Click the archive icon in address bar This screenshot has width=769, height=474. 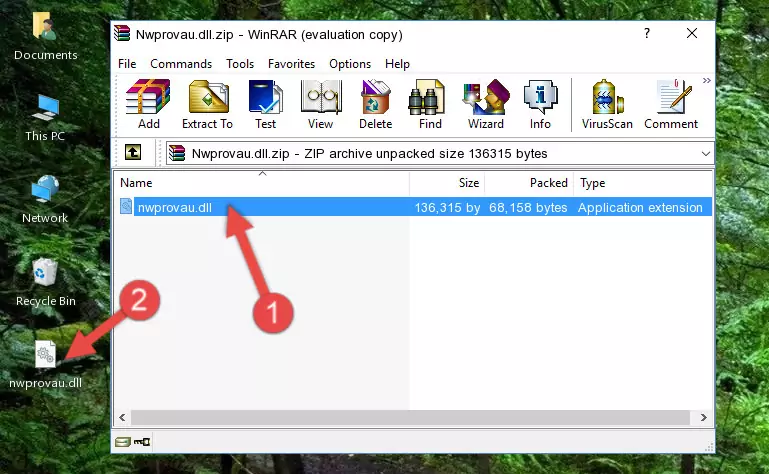(x=177, y=154)
